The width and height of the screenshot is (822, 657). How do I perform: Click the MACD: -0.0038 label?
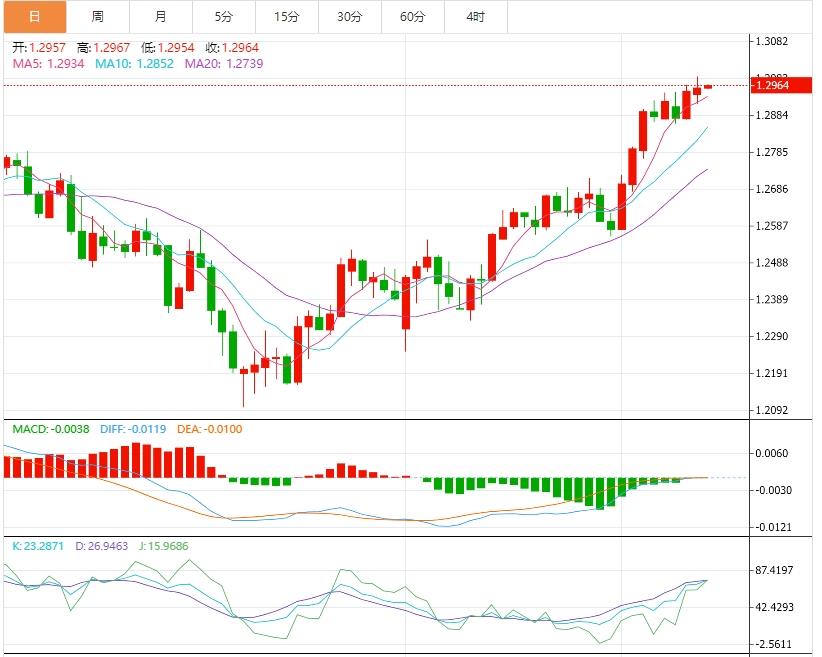coord(50,429)
